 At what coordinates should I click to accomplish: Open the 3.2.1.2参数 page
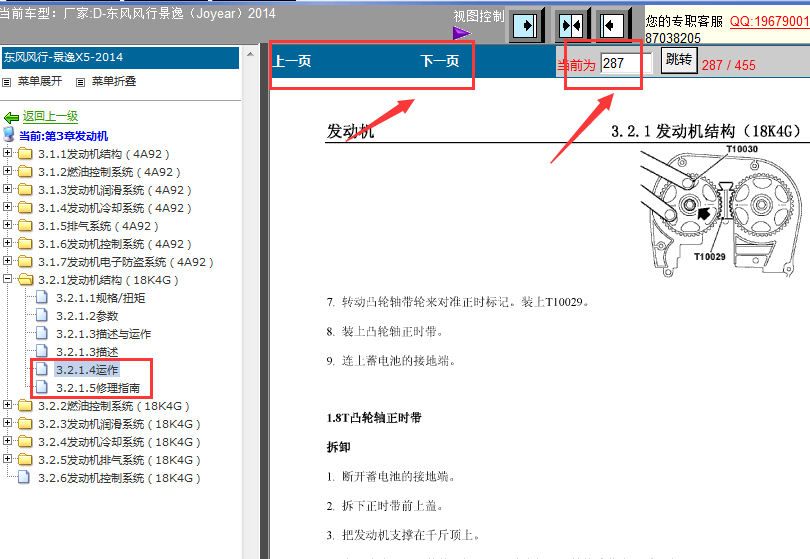point(87,316)
